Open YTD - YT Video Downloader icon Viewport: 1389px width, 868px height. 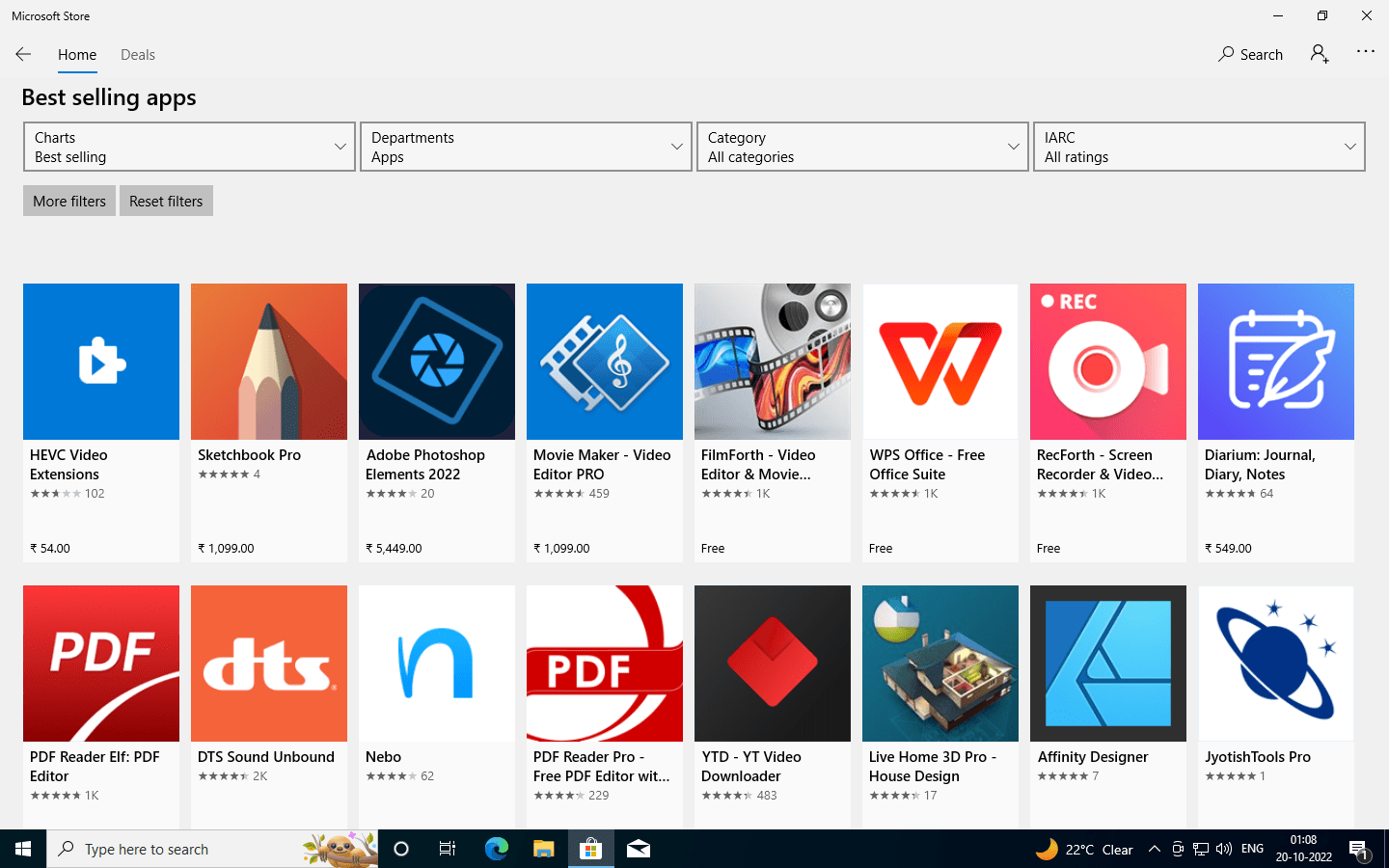pyautogui.click(x=773, y=664)
